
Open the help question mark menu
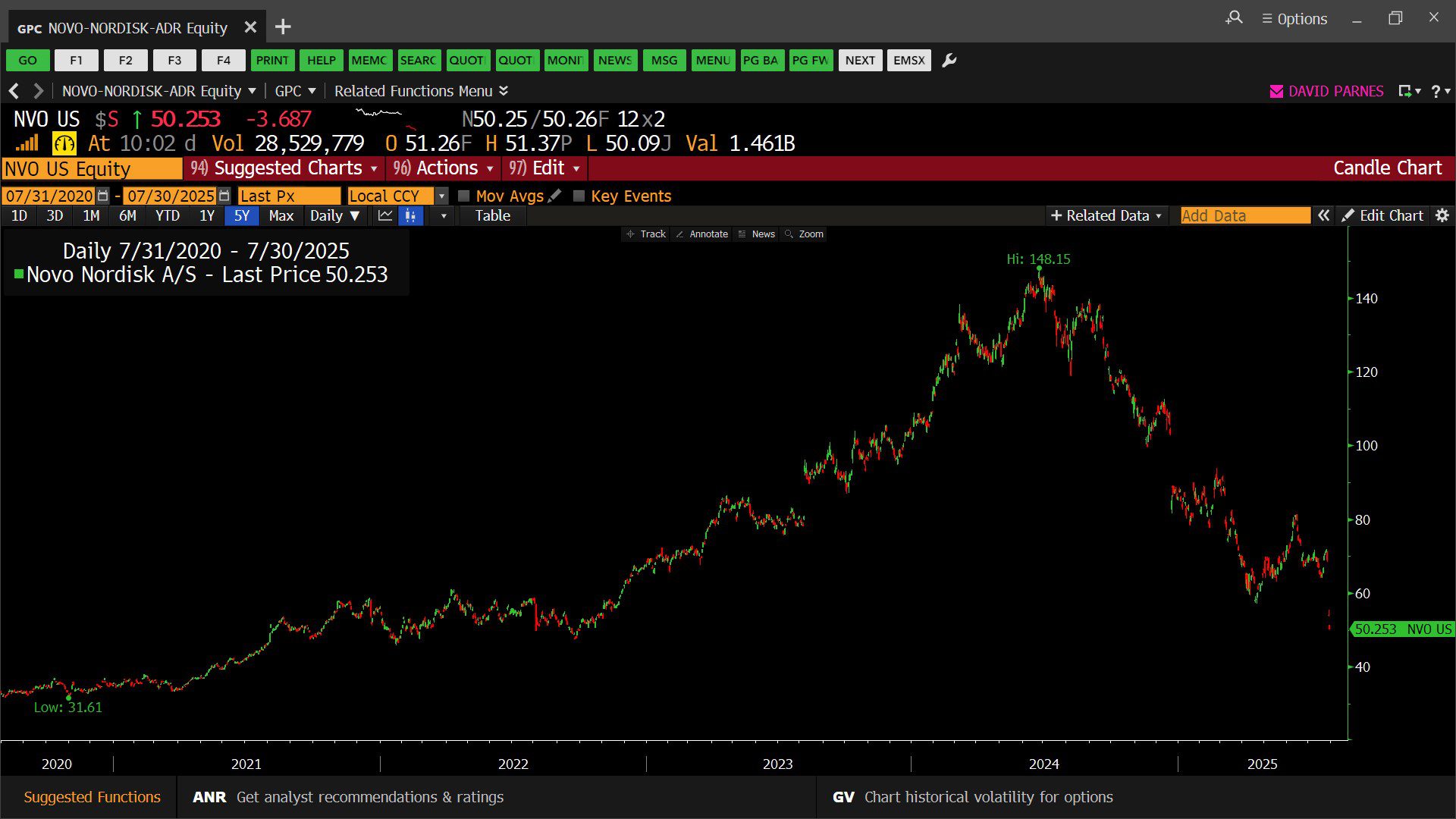(x=1440, y=91)
